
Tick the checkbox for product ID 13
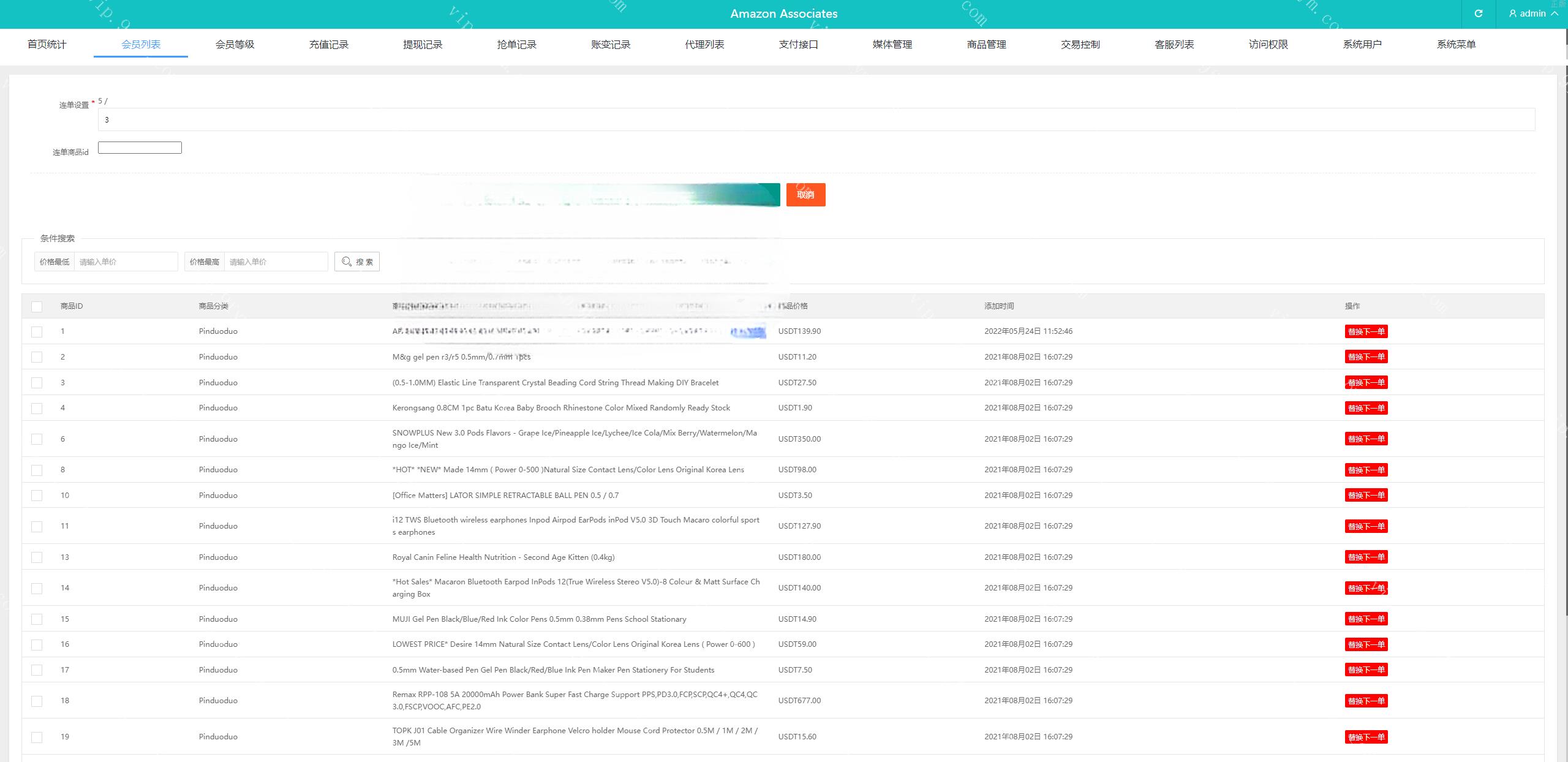37,557
